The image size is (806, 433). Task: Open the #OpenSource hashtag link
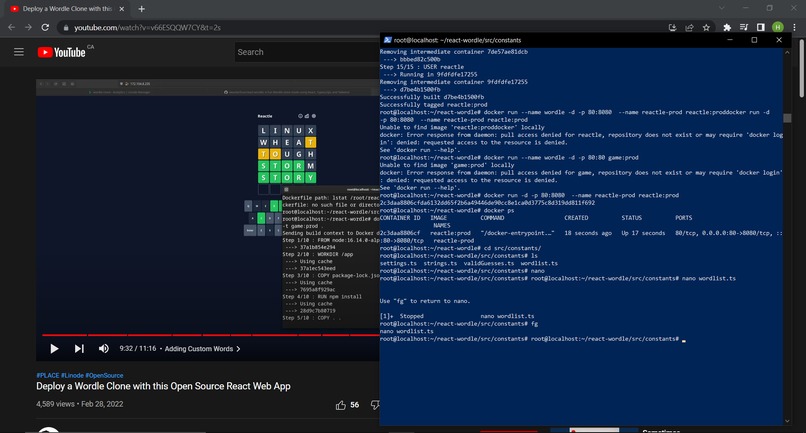pyautogui.click(x=104, y=375)
